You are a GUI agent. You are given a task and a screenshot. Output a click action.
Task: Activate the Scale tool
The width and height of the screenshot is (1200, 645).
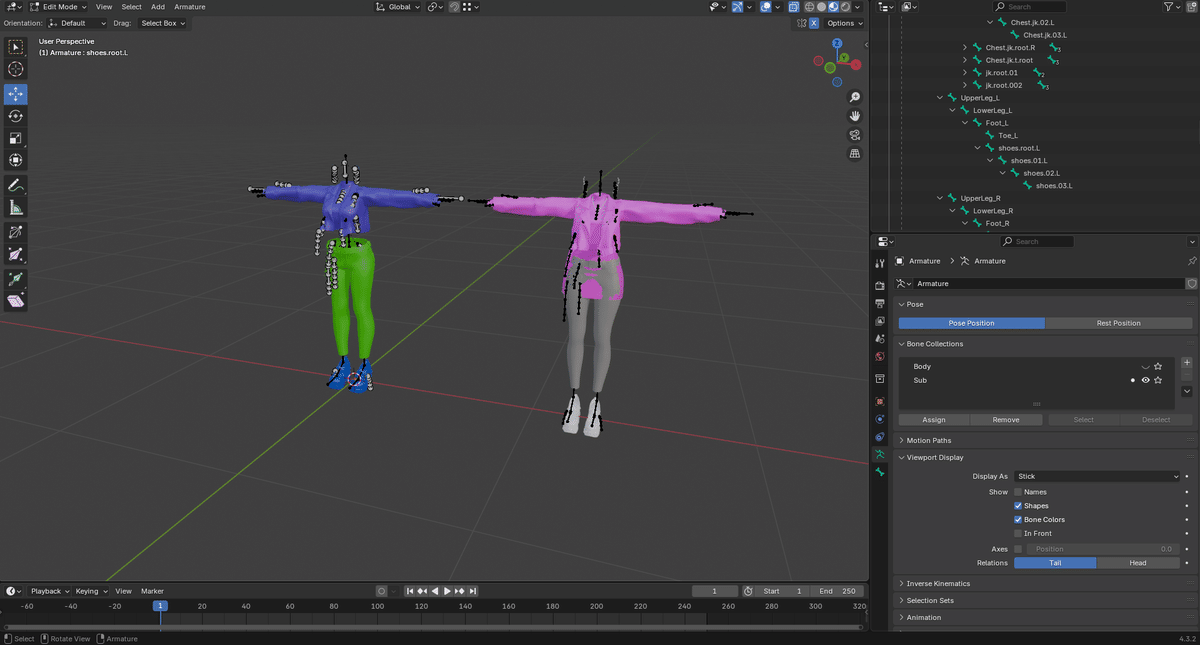[x=16, y=138]
